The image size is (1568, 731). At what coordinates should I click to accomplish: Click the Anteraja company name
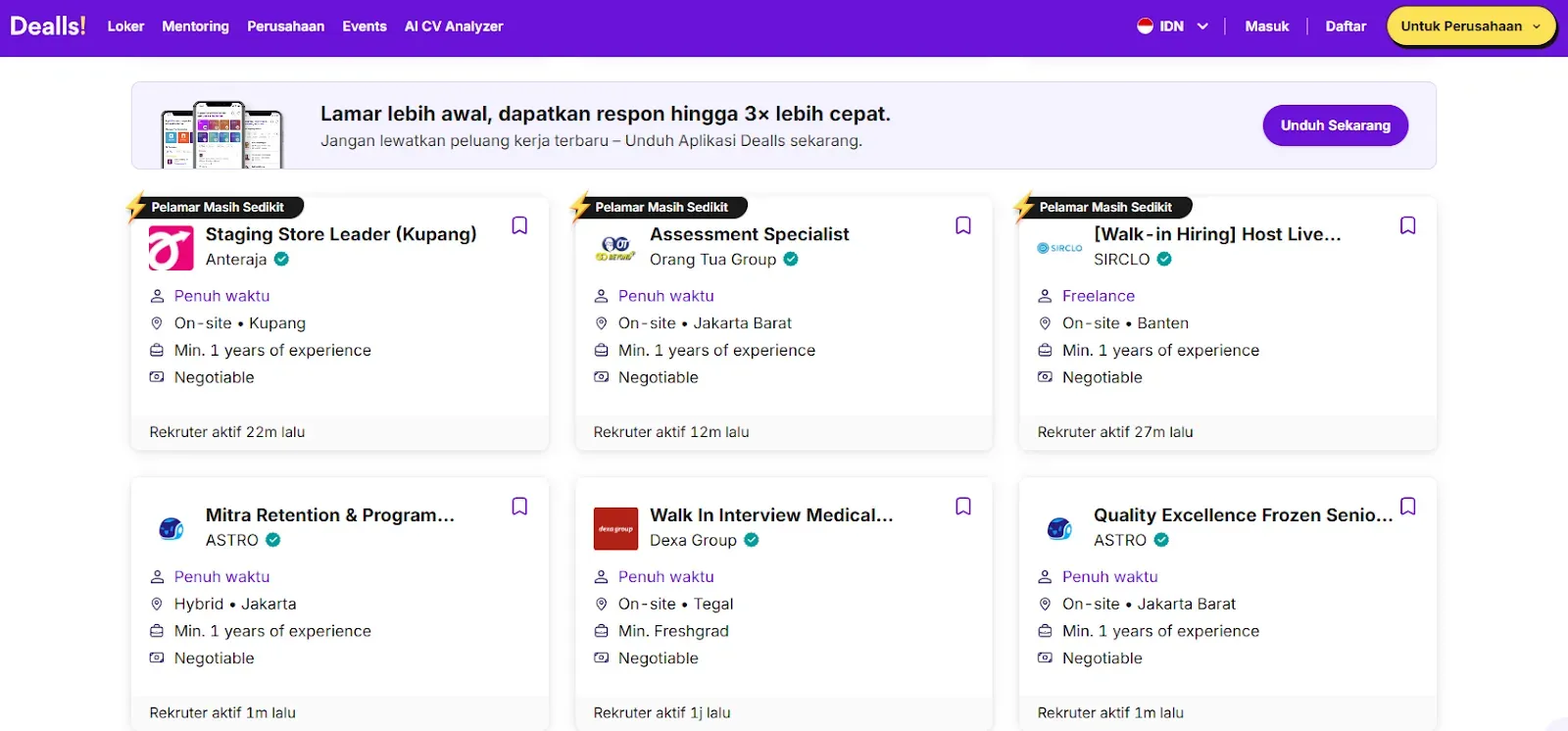coord(236,260)
